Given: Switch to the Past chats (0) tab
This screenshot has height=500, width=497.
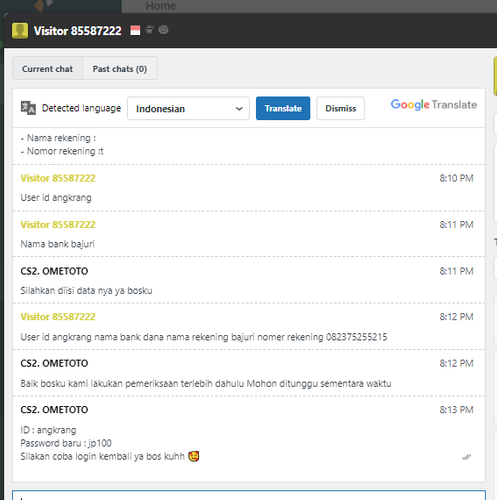Looking at the screenshot, I should coord(120,69).
